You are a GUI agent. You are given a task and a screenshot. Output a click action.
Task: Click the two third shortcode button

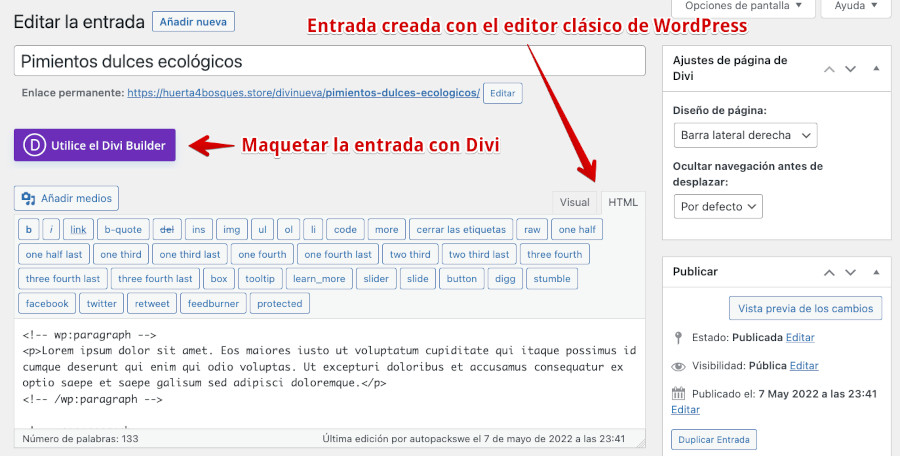pos(410,254)
